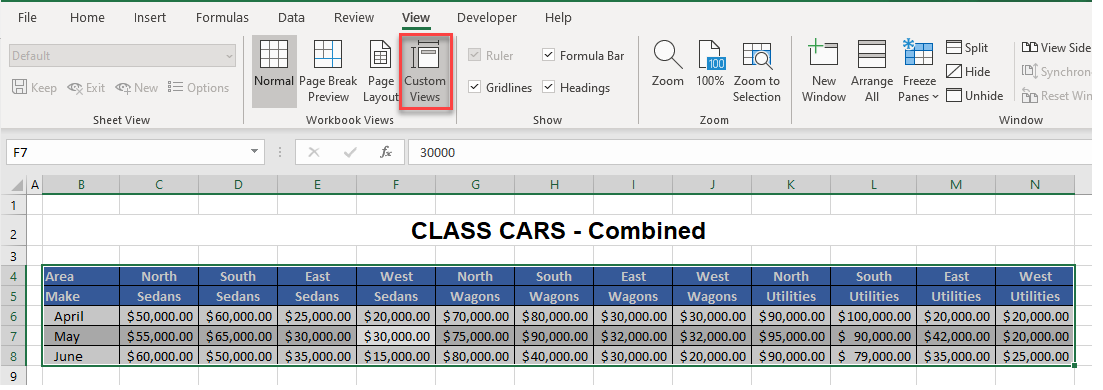This screenshot has width=1103, height=390.
Task: Click Synchronous Scrolling icon
Action: 1030,72
